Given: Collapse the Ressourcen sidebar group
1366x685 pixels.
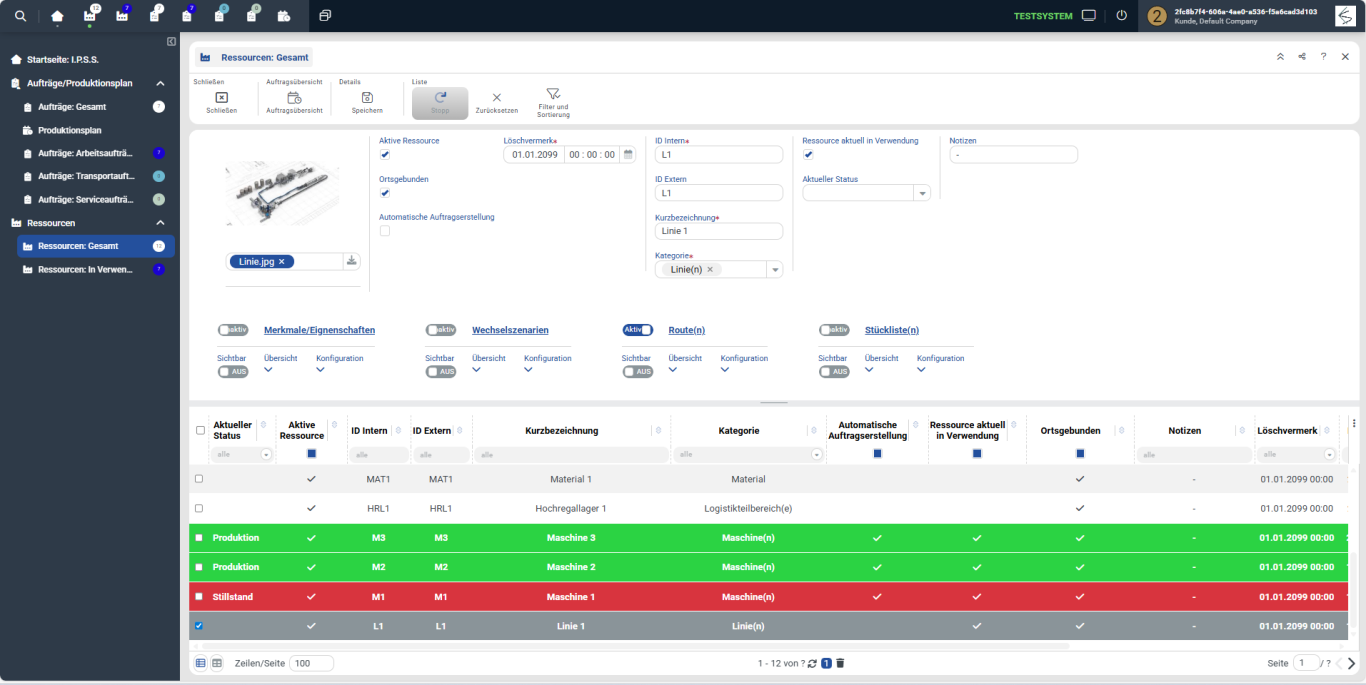Looking at the screenshot, I should 160,223.
